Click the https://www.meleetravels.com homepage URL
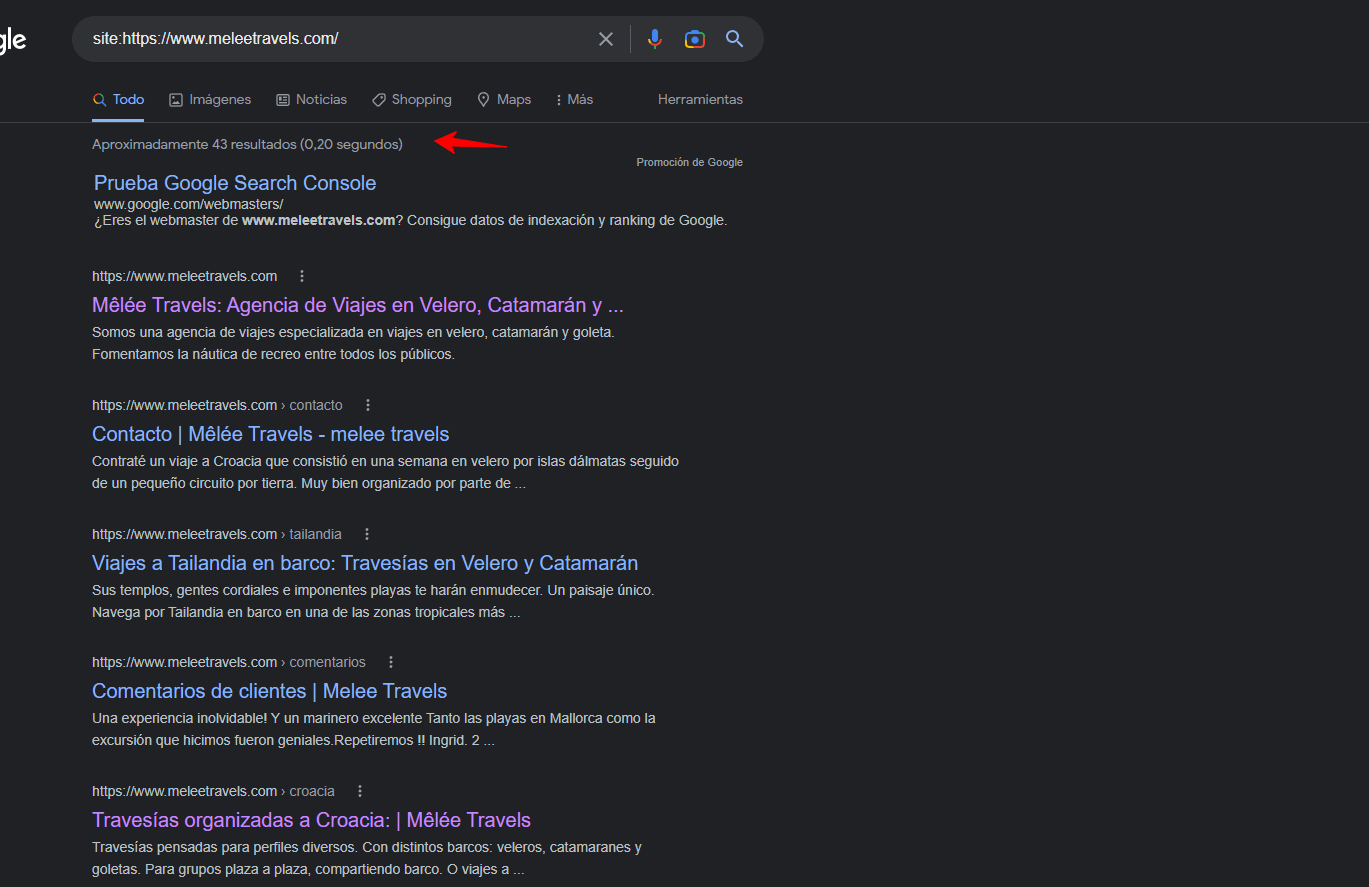Viewport: 1369px width, 887px height. click(185, 276)
